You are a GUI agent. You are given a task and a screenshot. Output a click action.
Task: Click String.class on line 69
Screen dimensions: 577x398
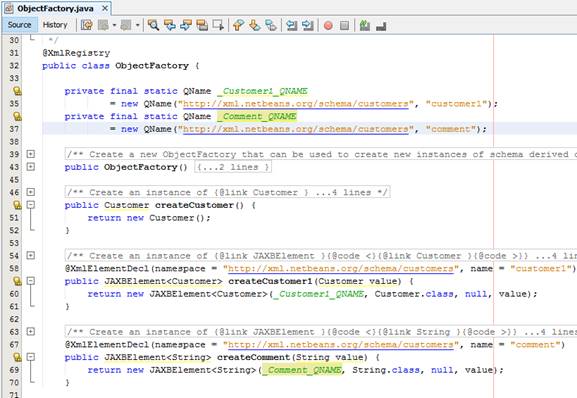coord(386,370)
